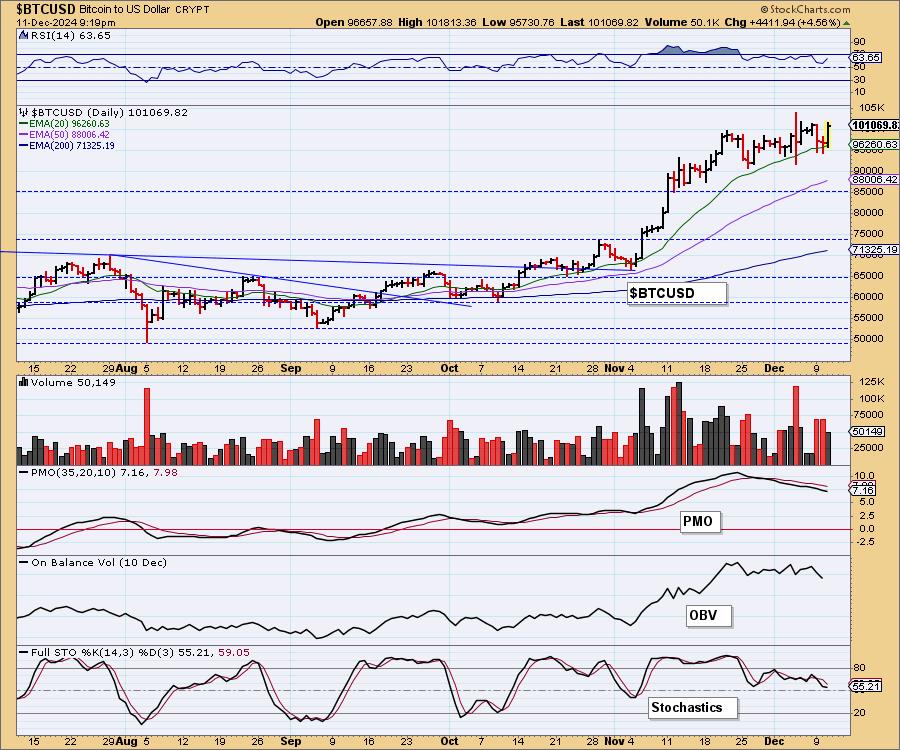Viewport: 900px width, 750px height.
Task: Click the EMA(20) 96260.63 legend entry
Action: pyautogui.click(x=64, y=123)
